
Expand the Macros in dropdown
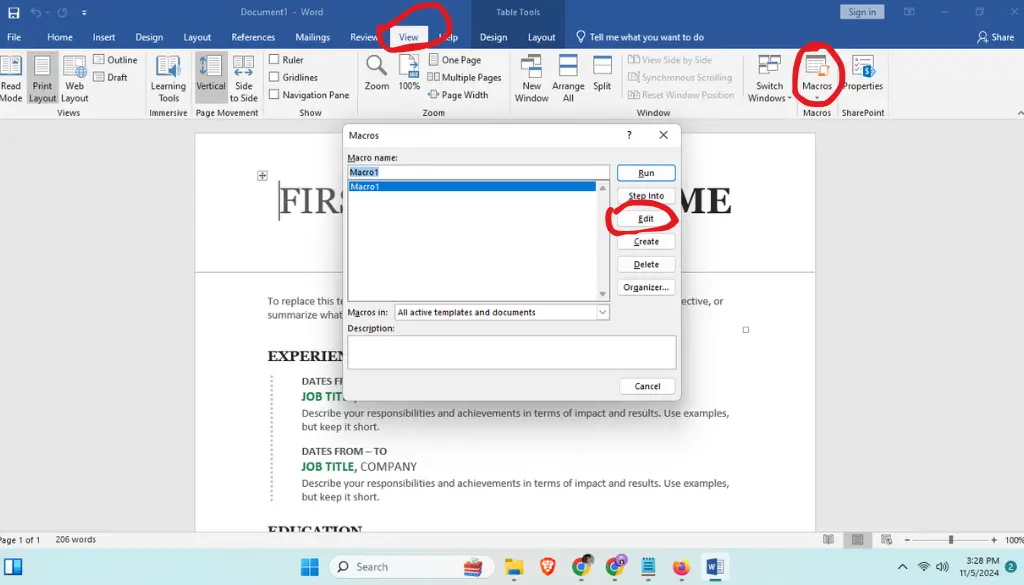pyautogui.click(x=602, y=312)
